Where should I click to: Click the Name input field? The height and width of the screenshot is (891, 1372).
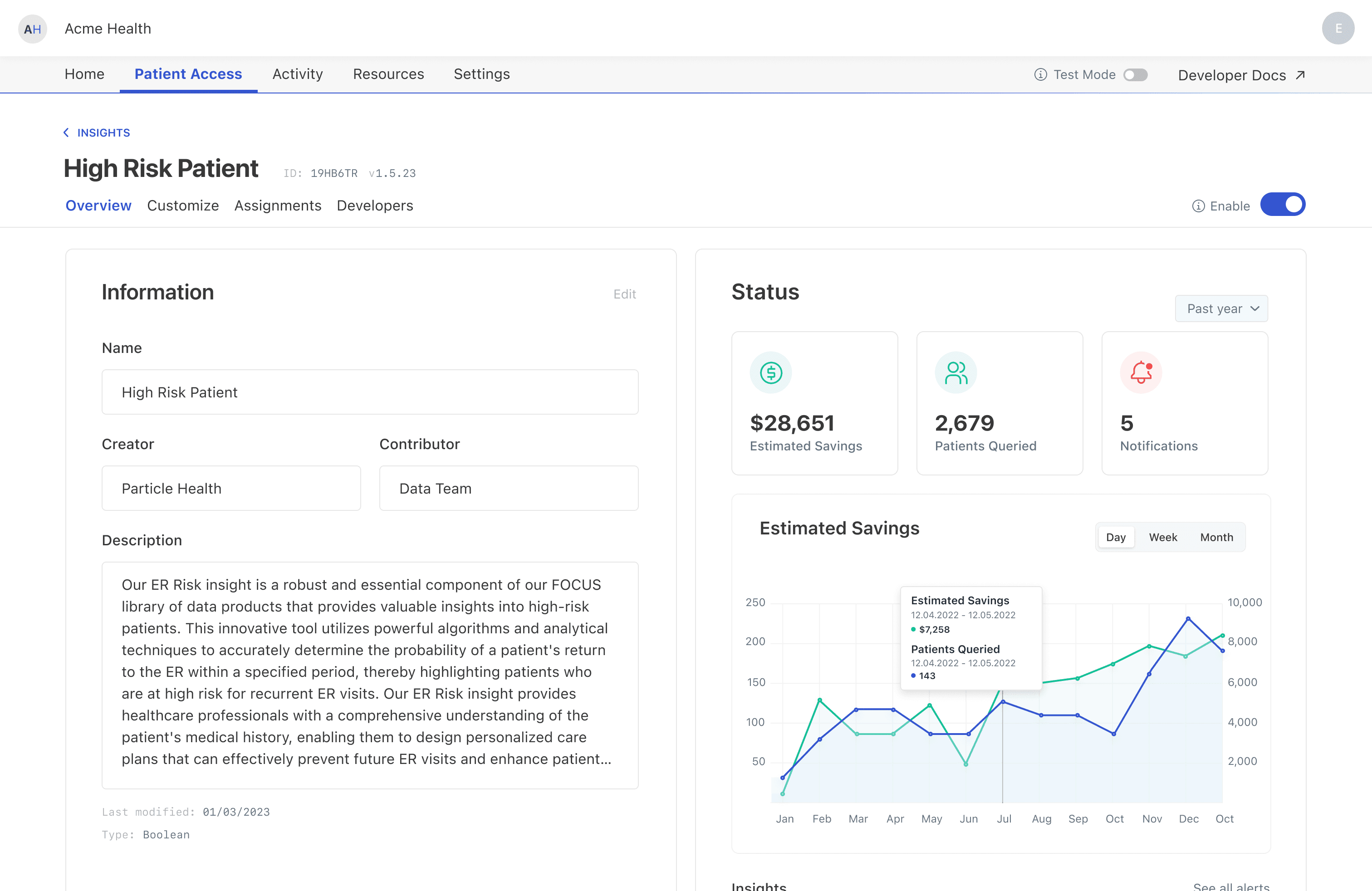click(x=369, y=392)
